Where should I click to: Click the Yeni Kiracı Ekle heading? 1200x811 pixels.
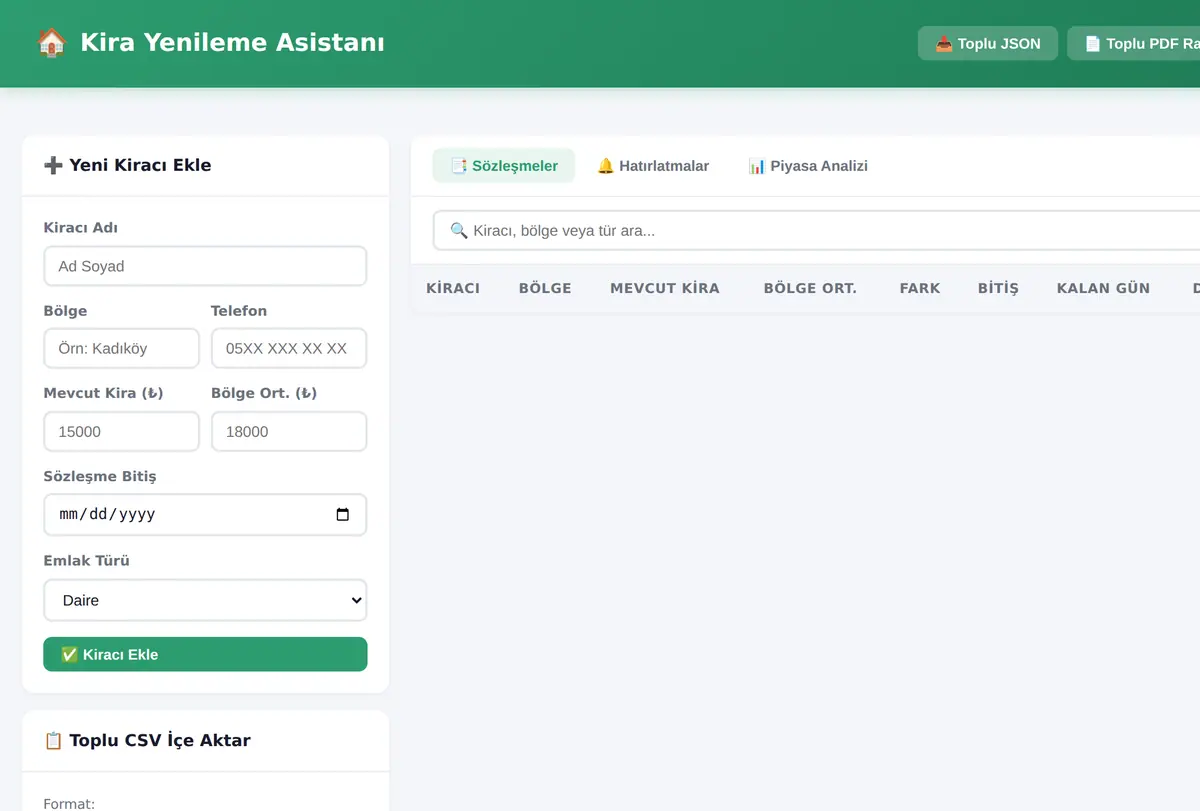tap(128, 165)
